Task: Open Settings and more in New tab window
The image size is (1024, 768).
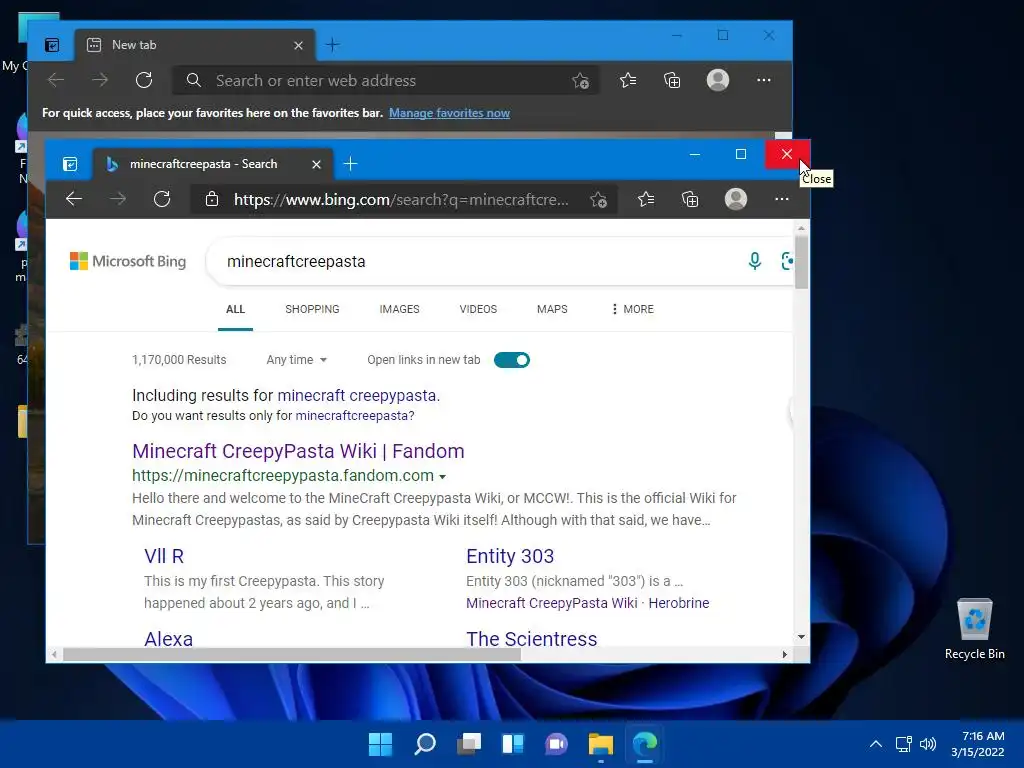Action: tap(763, 80)
